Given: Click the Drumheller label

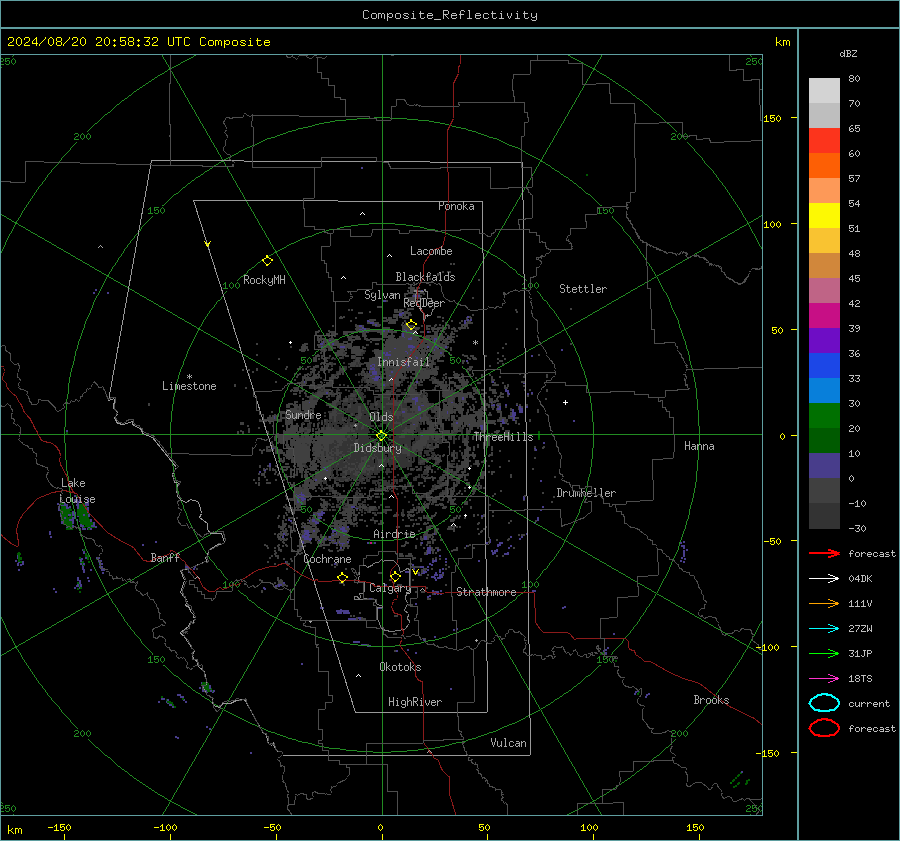Looking at the screenshot, I should pos(586,493).
